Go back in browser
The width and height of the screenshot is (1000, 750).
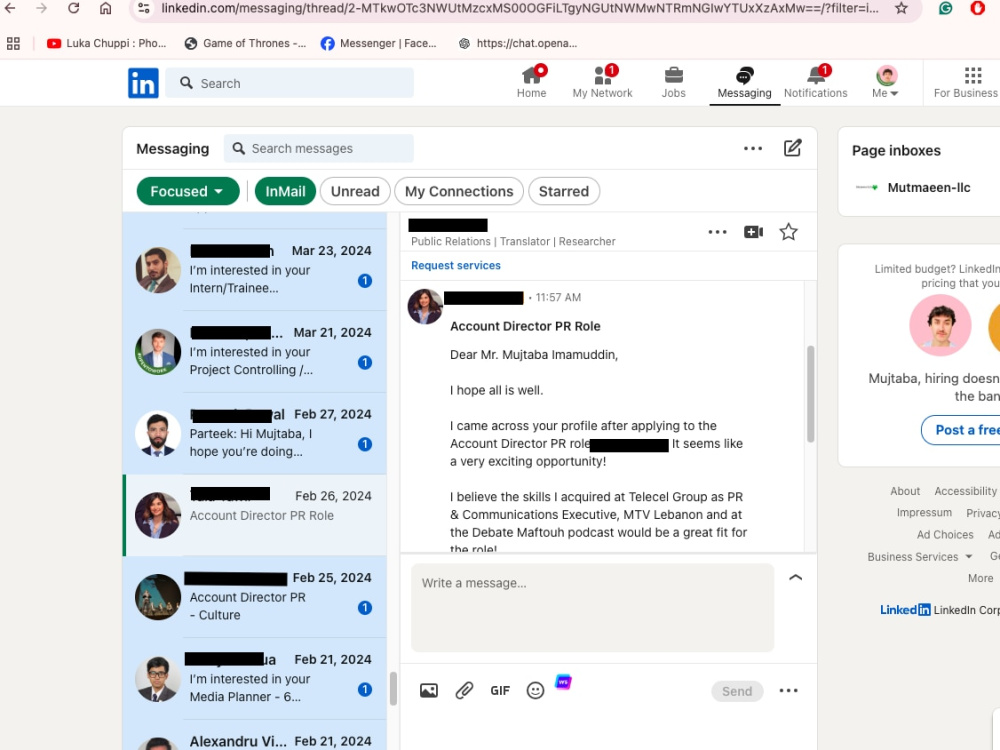10,8
